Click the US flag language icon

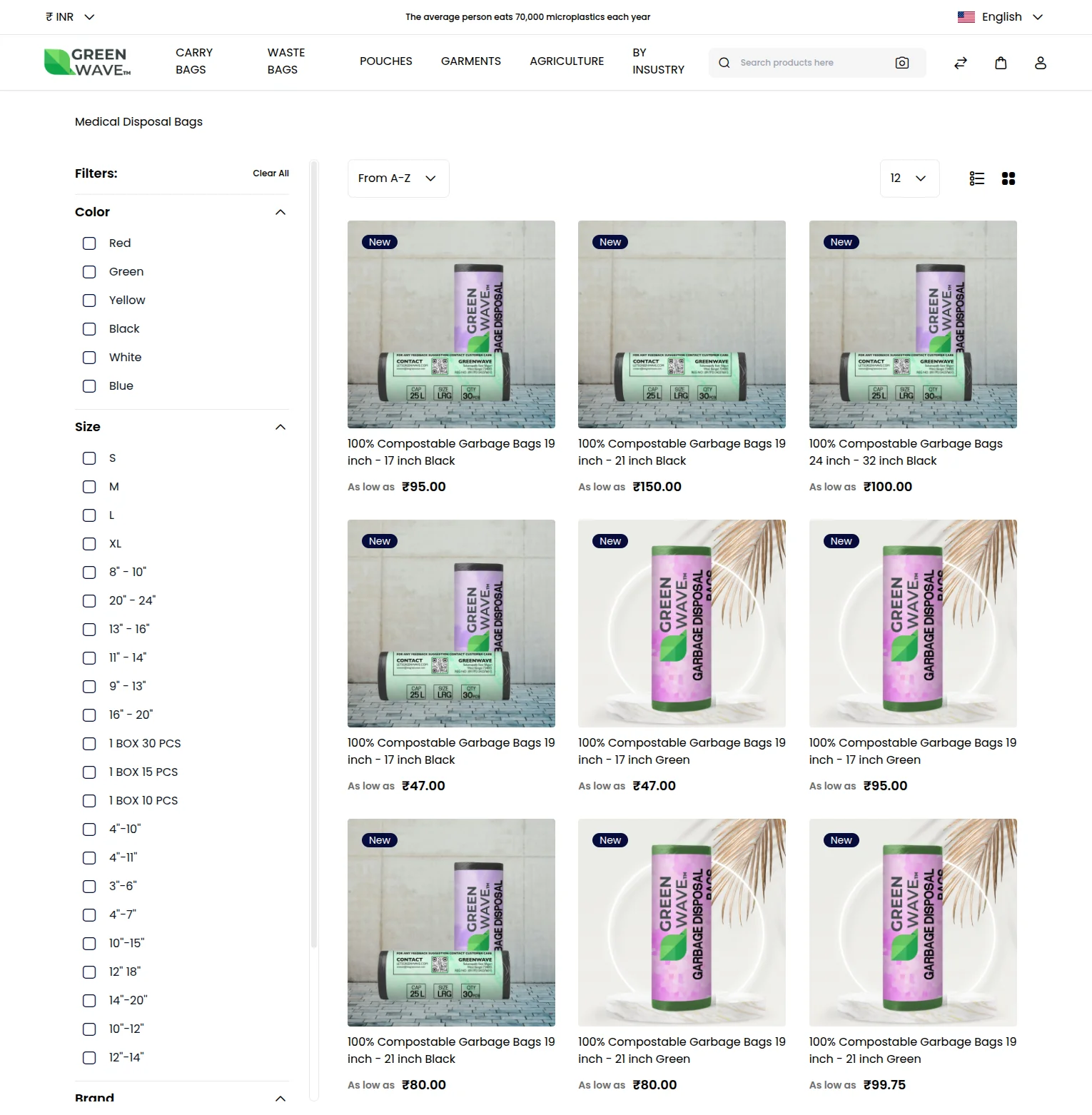pyautogui.click(x=966, y=16)
